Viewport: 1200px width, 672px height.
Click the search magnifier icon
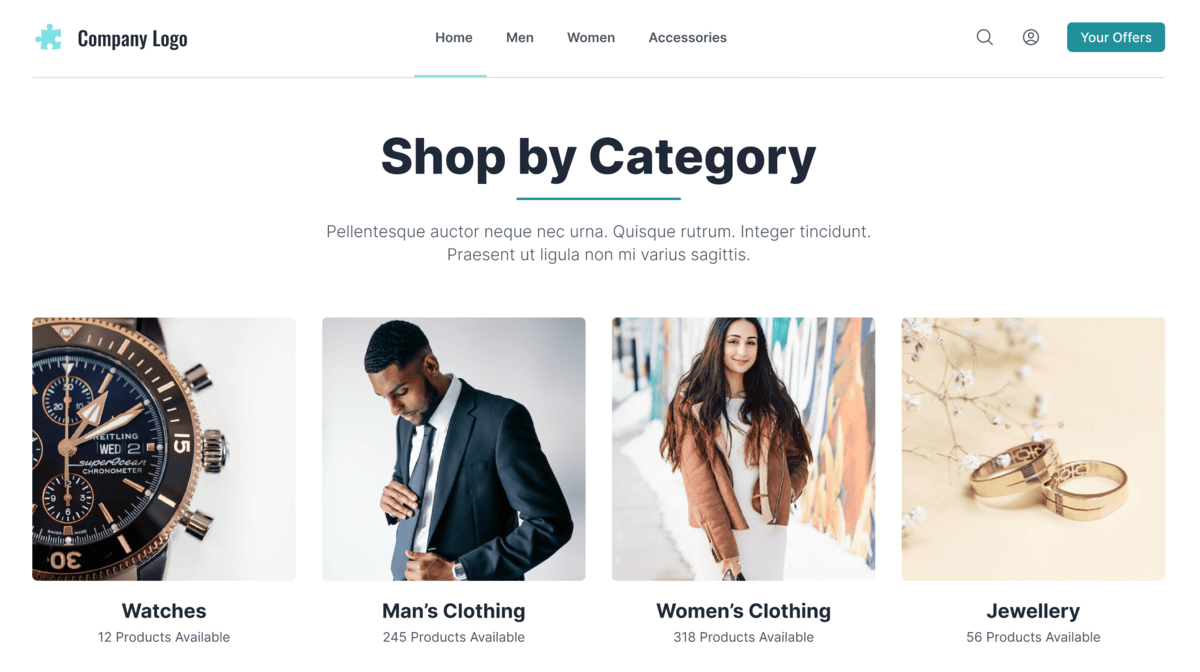coord(984,37)
